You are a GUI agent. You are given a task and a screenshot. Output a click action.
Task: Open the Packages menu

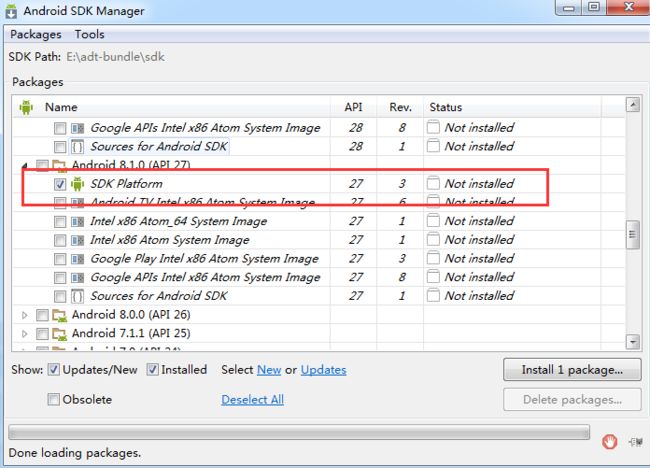[35, 34]
